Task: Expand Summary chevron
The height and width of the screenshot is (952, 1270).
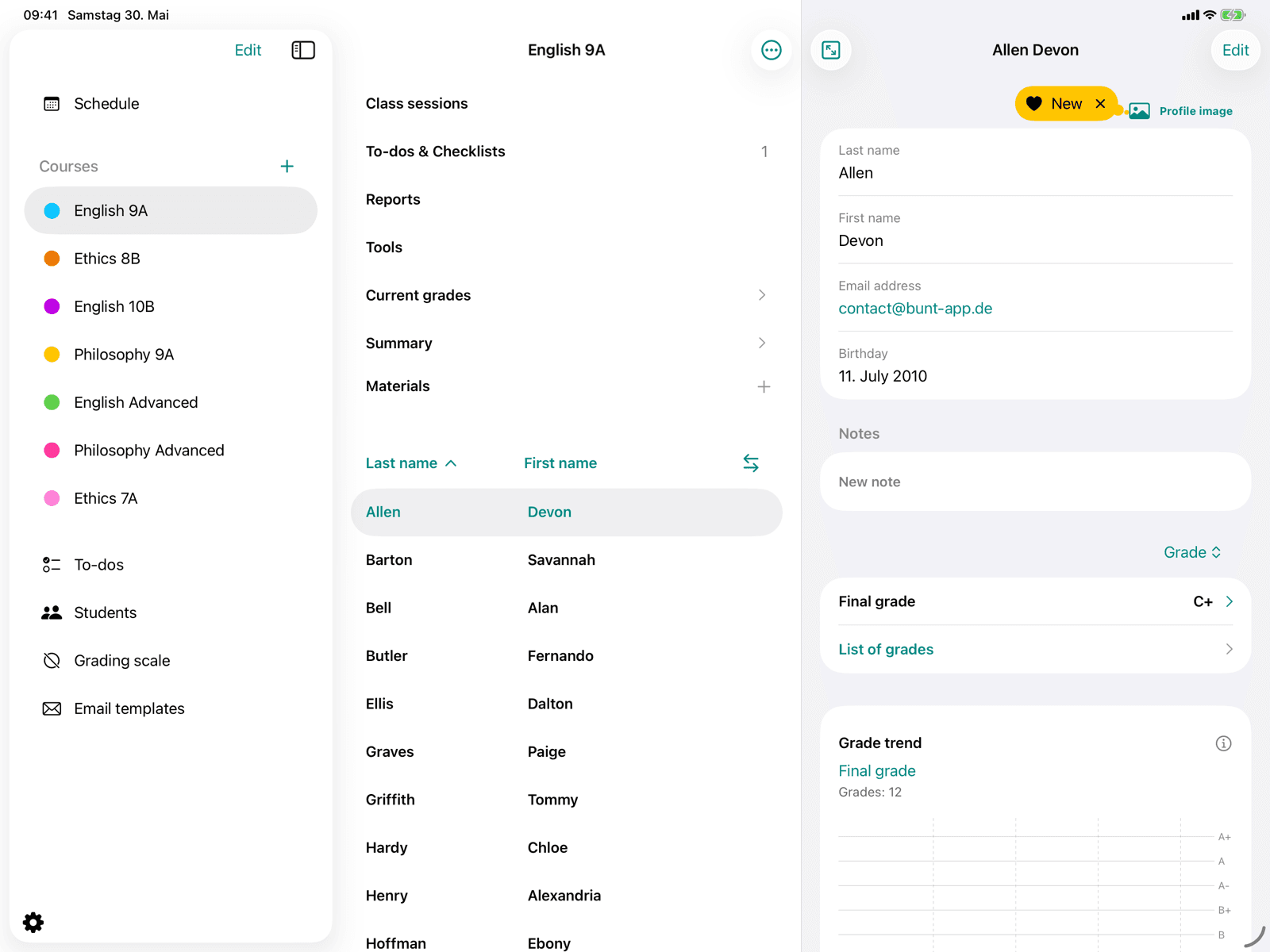Action: [x=762, y=344]
